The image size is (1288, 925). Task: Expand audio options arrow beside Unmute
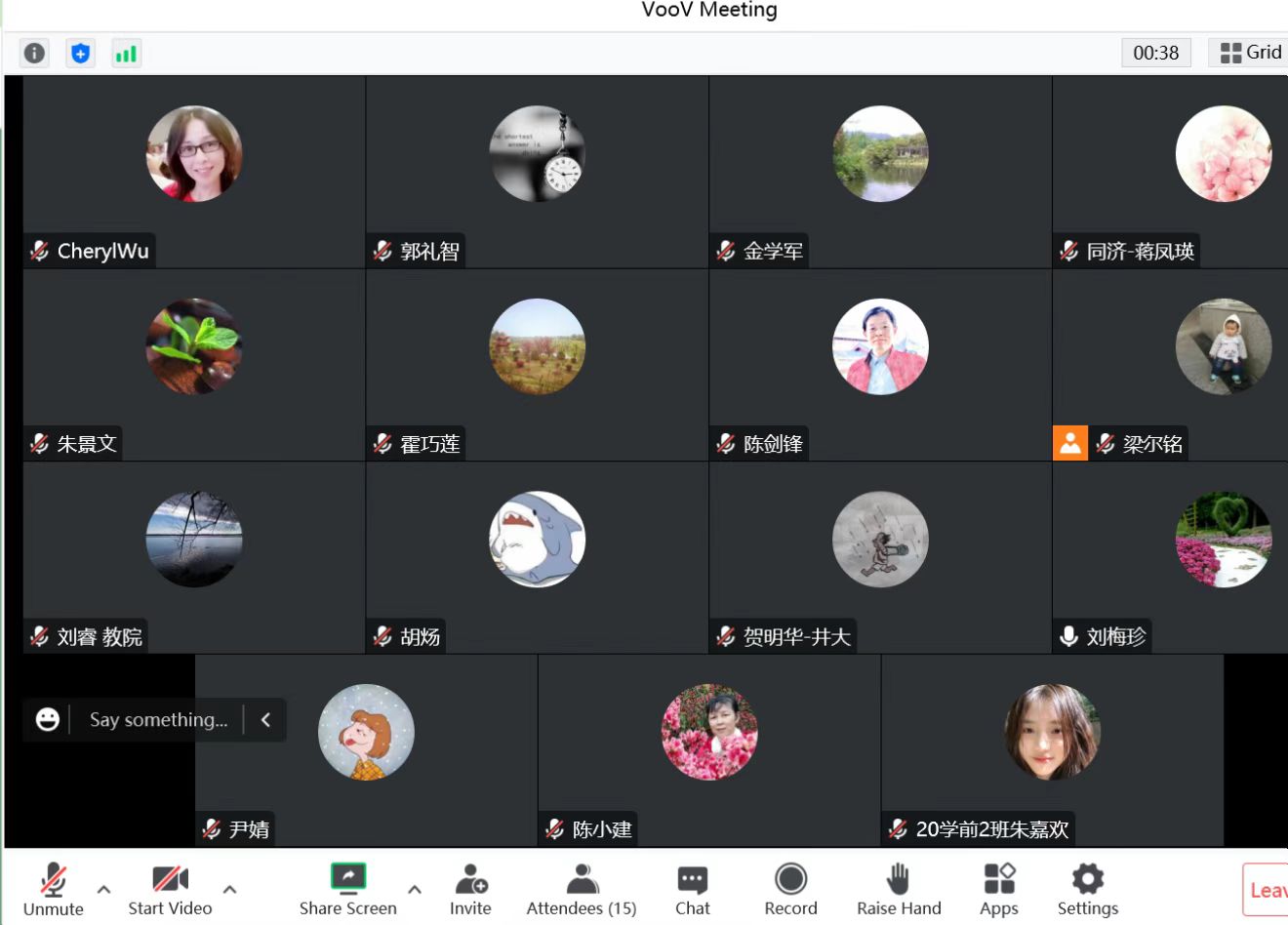(x=103, y=889)
